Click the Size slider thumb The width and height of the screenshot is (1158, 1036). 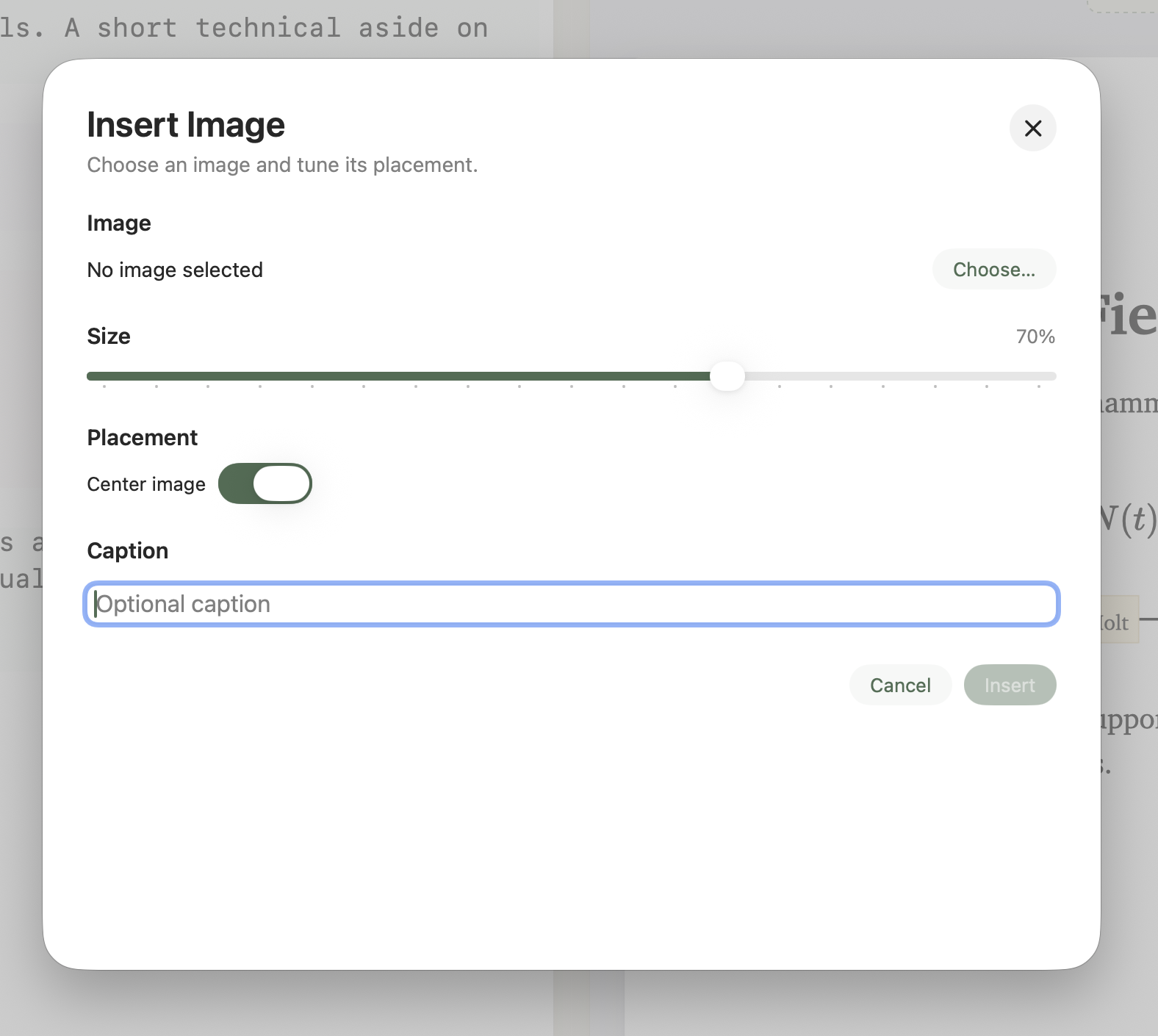[x=727, y=376]
